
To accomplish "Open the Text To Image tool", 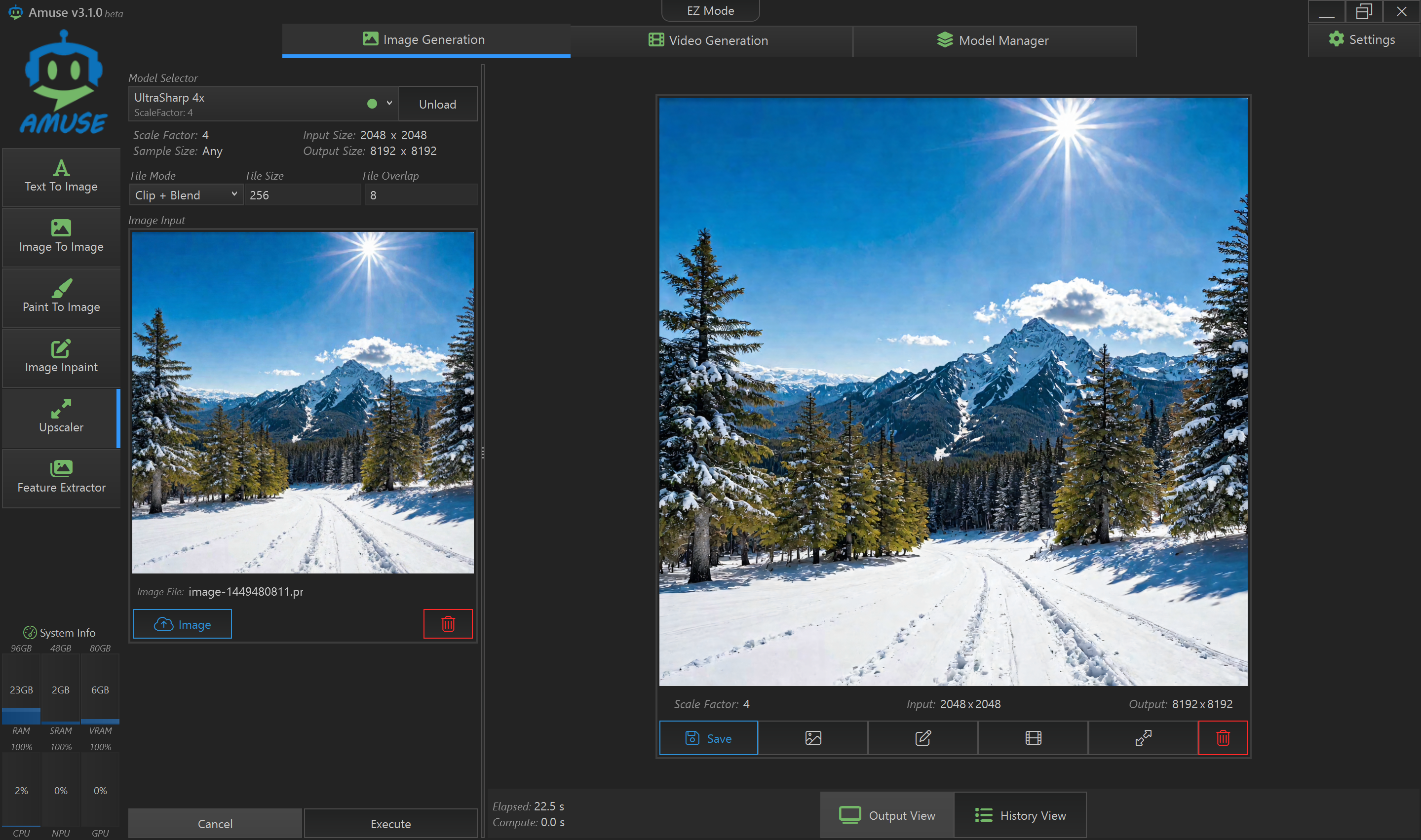I will point(61,177).
